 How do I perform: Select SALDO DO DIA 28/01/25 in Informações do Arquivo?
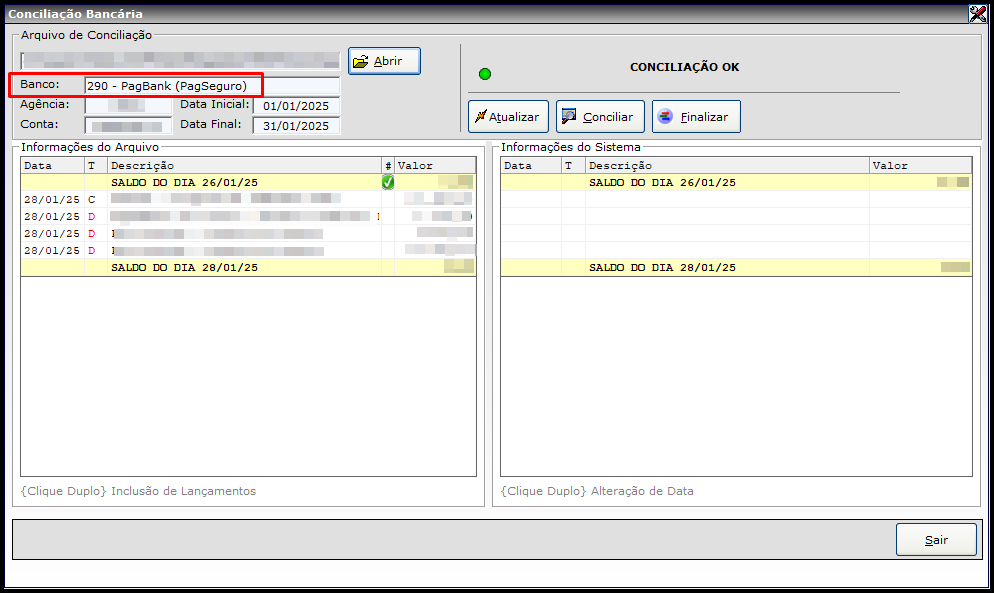[x=248, y=267]
